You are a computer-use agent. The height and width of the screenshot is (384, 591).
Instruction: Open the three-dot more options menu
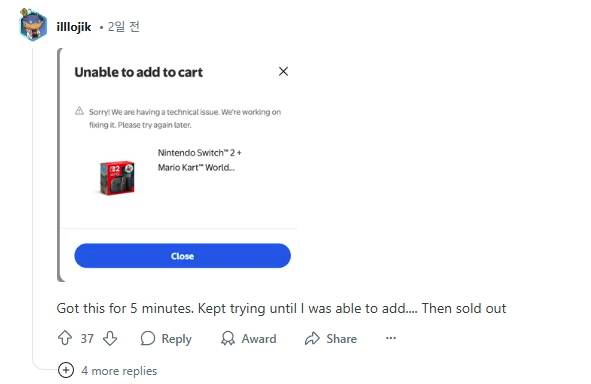[x=391, y=338]
